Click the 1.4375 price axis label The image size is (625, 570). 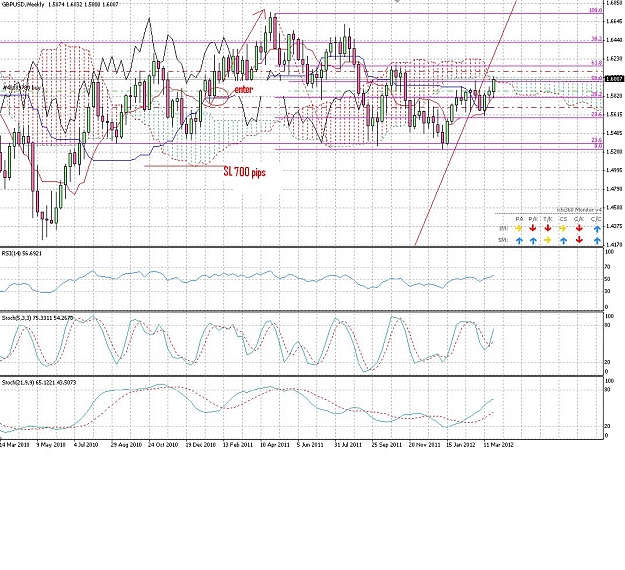click(x=614, y=226)
